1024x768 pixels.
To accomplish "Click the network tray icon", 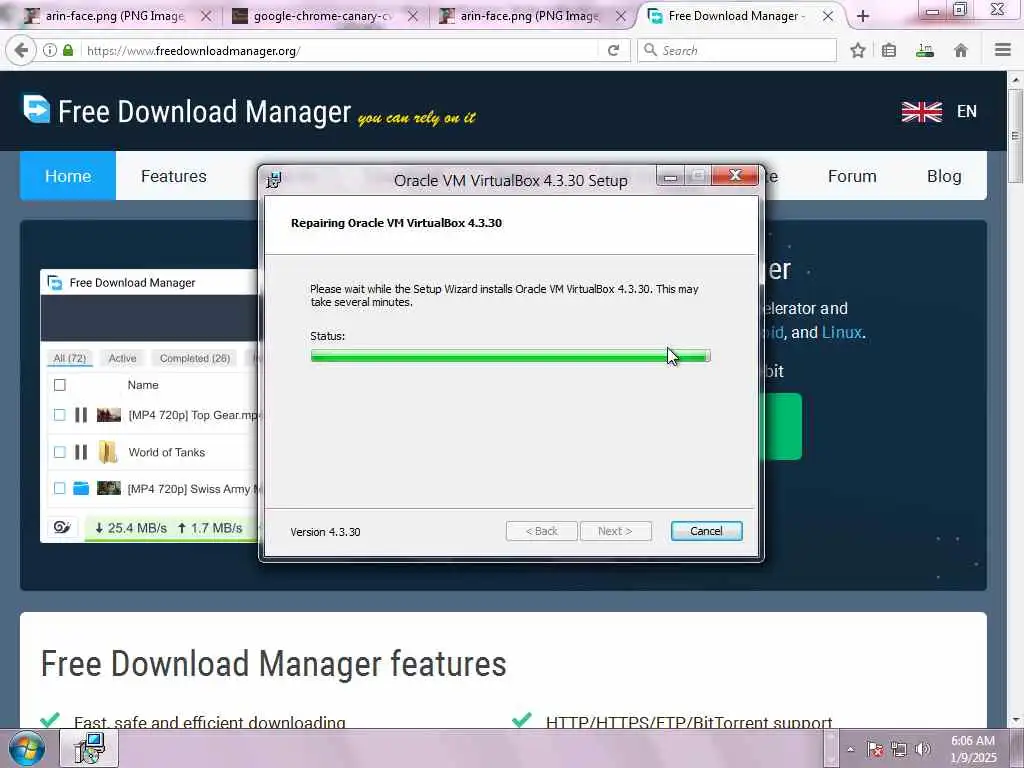I will (899, 749).
